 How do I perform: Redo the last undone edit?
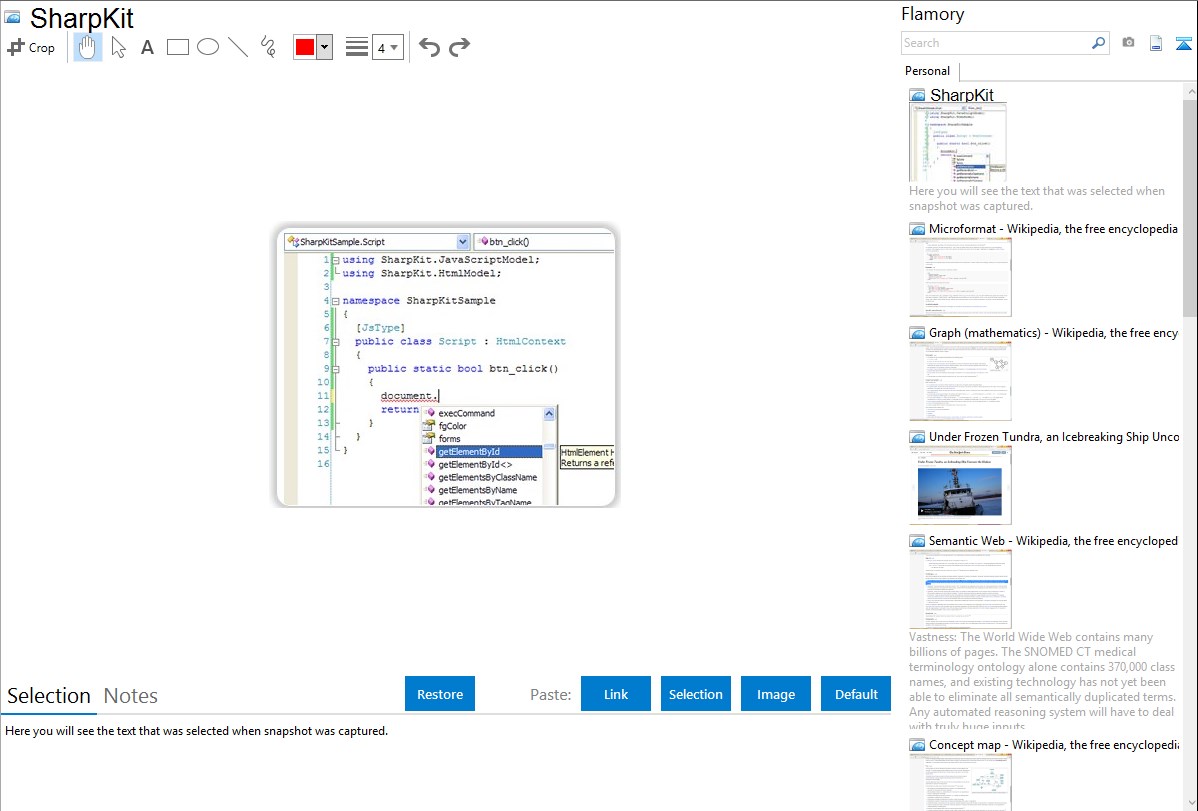[459, 47]
